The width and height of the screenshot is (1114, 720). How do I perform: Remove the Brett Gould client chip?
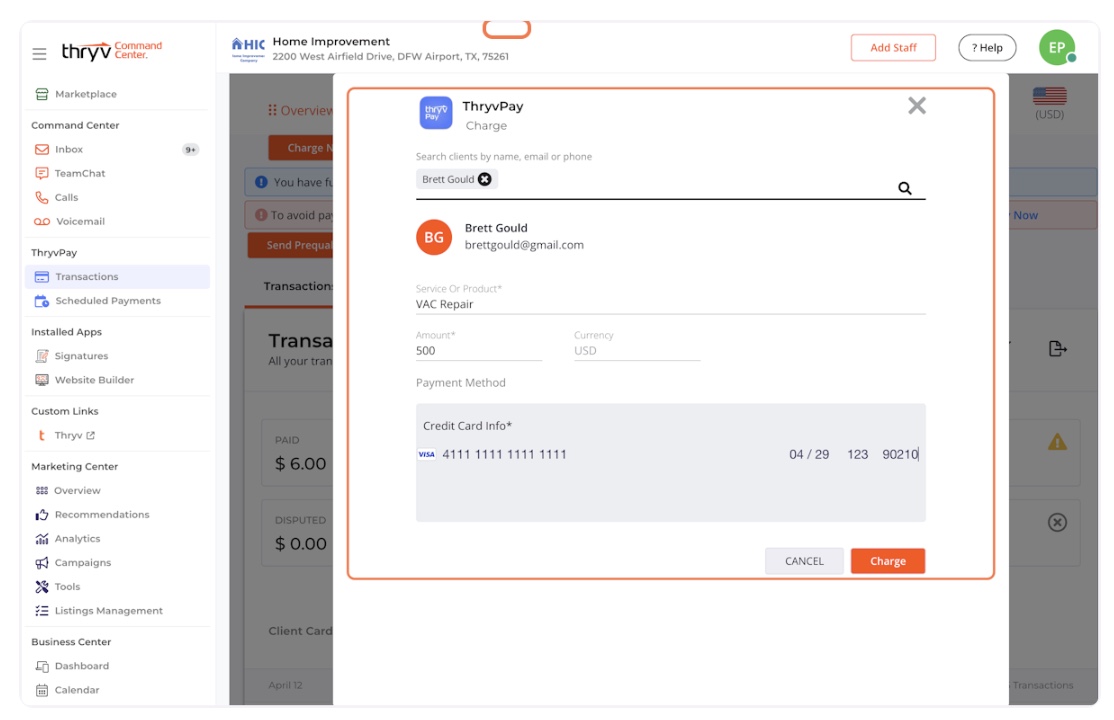pyautogui.click(x=485, y=179)
